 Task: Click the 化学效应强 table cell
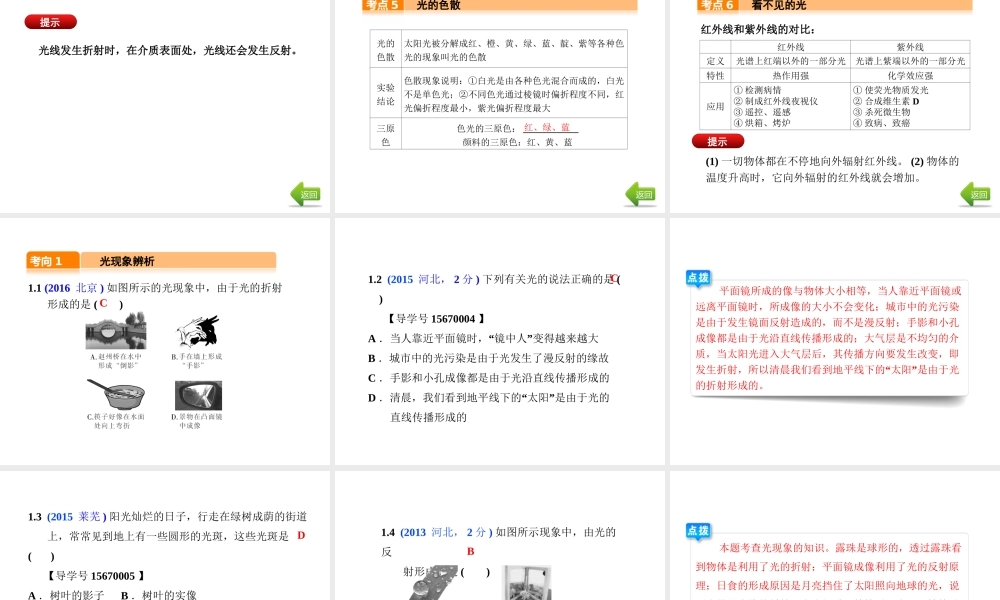pyautogui.click(x=910, y=75)
